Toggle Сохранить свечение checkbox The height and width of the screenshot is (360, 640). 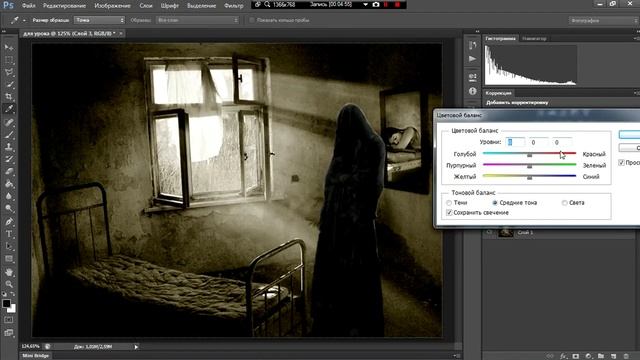point(449,213)
